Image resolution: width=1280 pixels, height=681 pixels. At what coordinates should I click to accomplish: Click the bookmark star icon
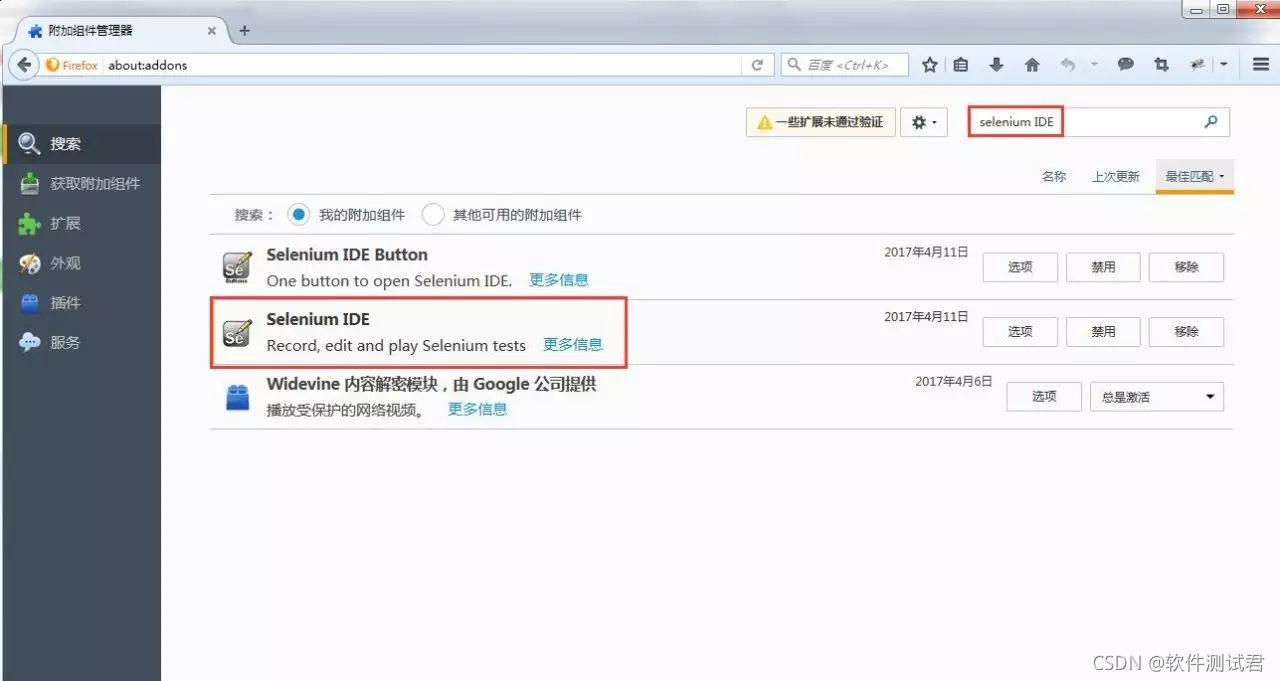pos(929,65)
